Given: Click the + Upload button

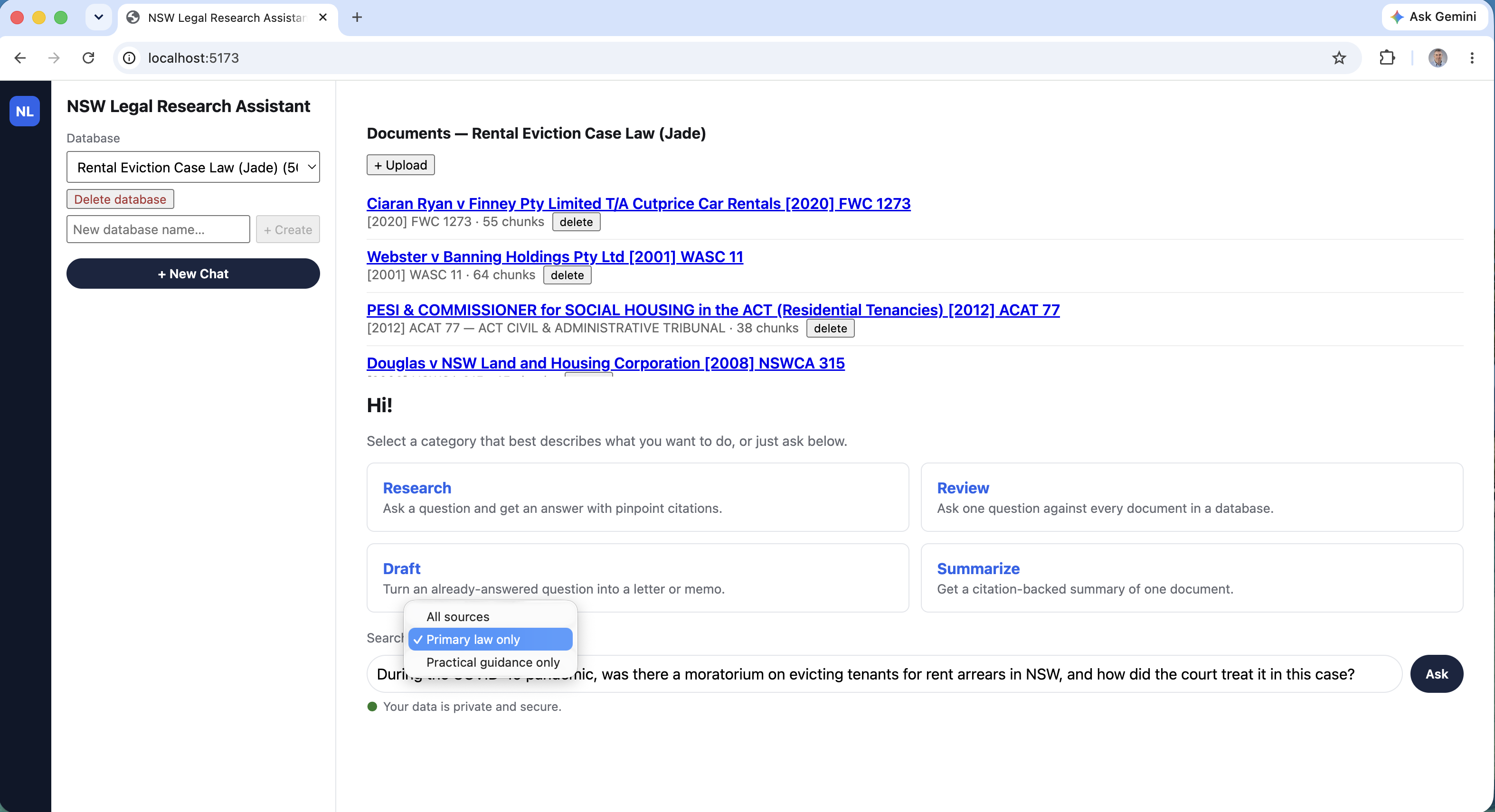Looking at the screenshot, I should click(x=400, y=165).
